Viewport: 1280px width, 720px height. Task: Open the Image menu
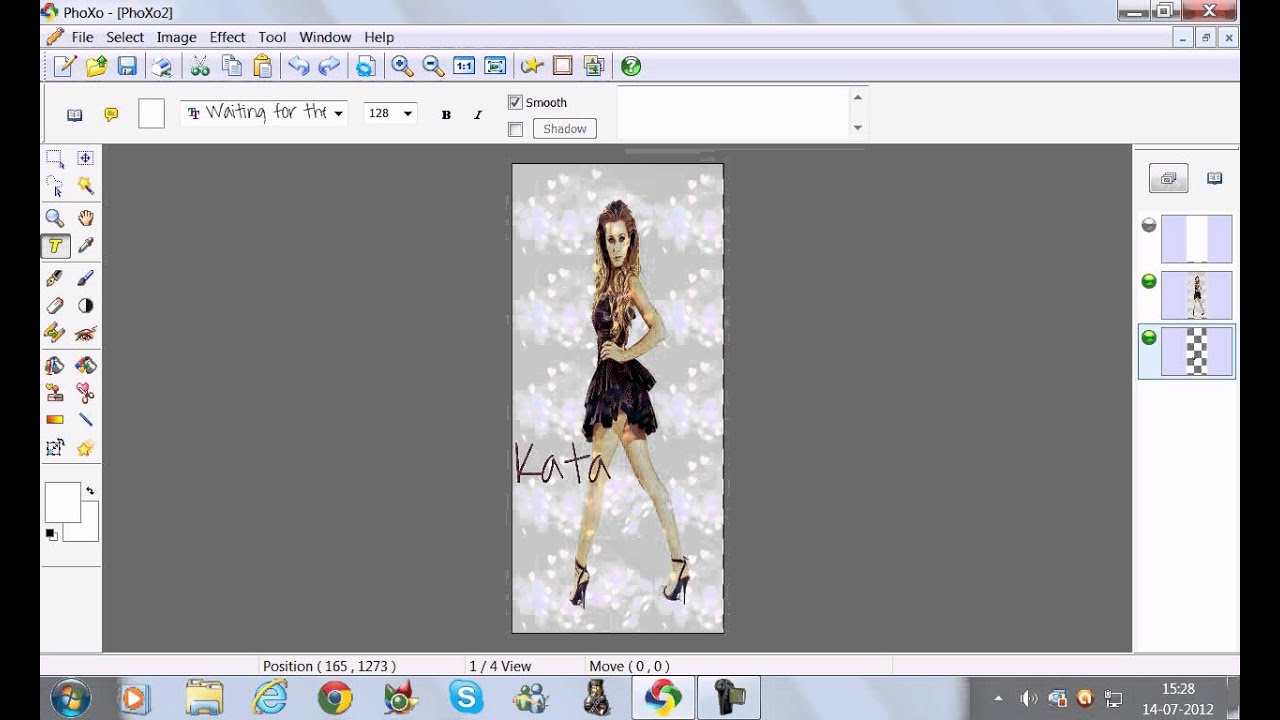pyautogui.click(x=176, y=37)
